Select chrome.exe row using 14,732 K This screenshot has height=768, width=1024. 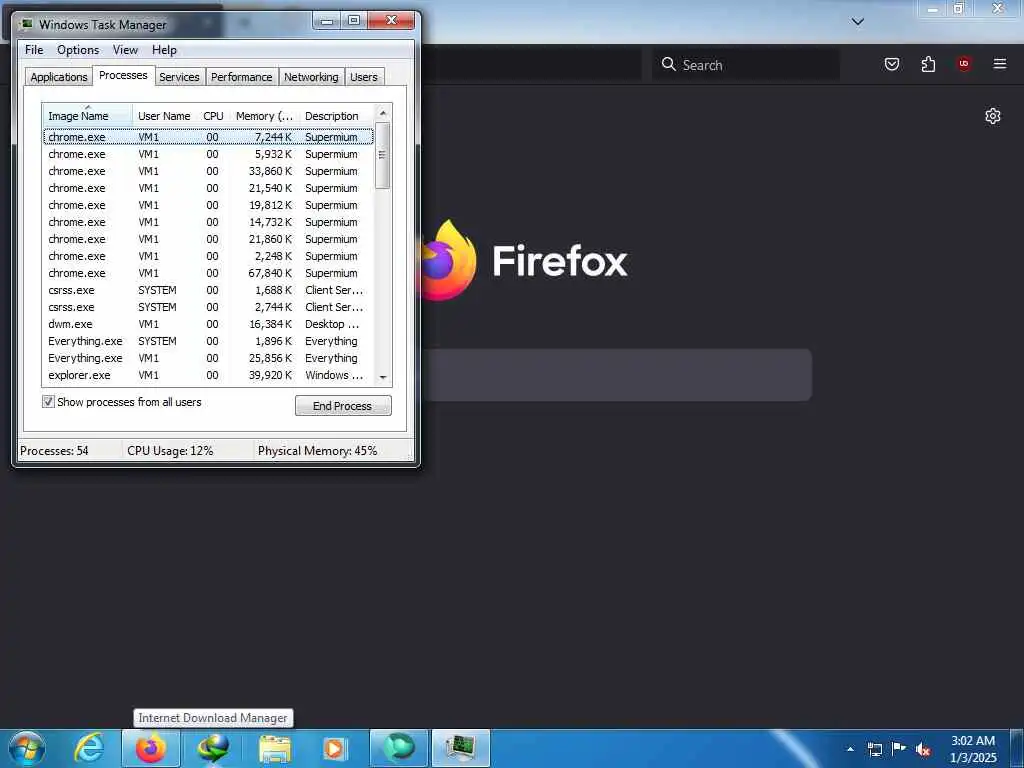click(208, 222)
